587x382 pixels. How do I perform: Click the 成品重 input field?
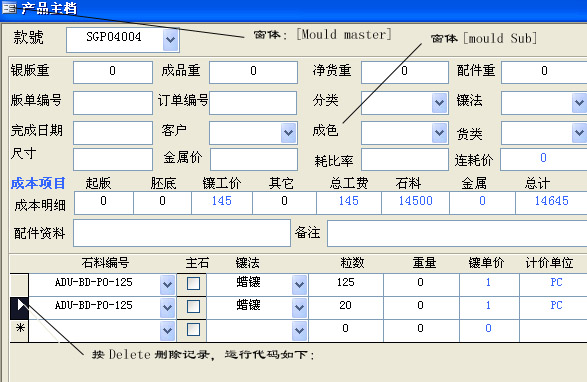coord(253,72)
